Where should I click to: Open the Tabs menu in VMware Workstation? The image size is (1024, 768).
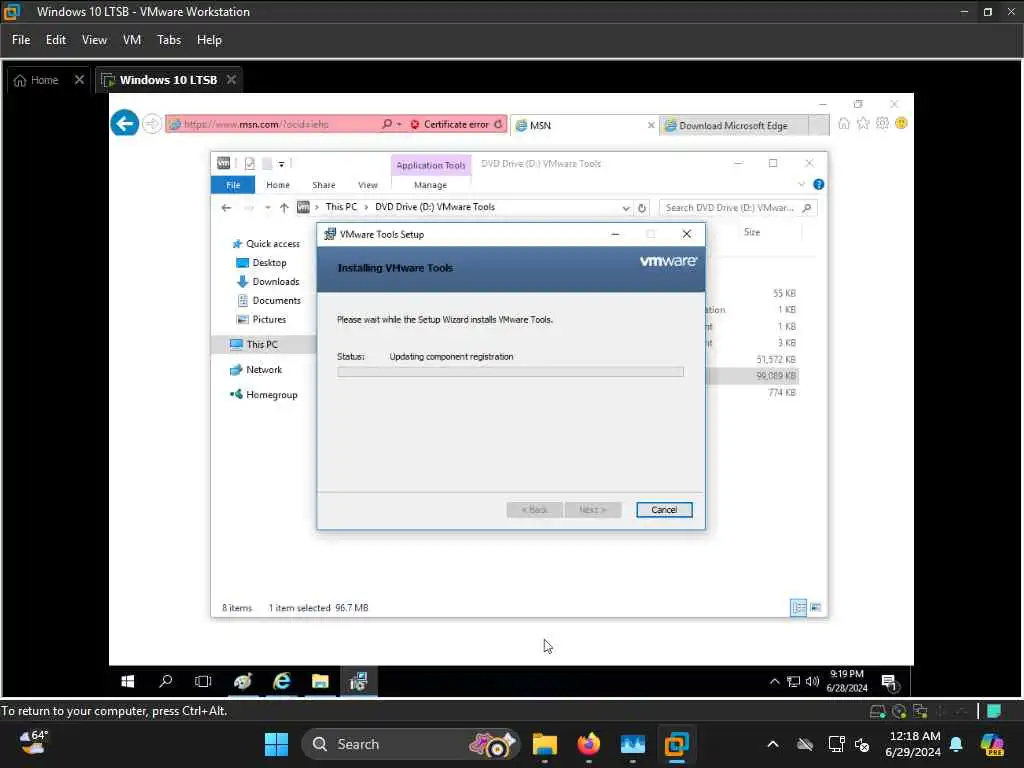point(169,40)
